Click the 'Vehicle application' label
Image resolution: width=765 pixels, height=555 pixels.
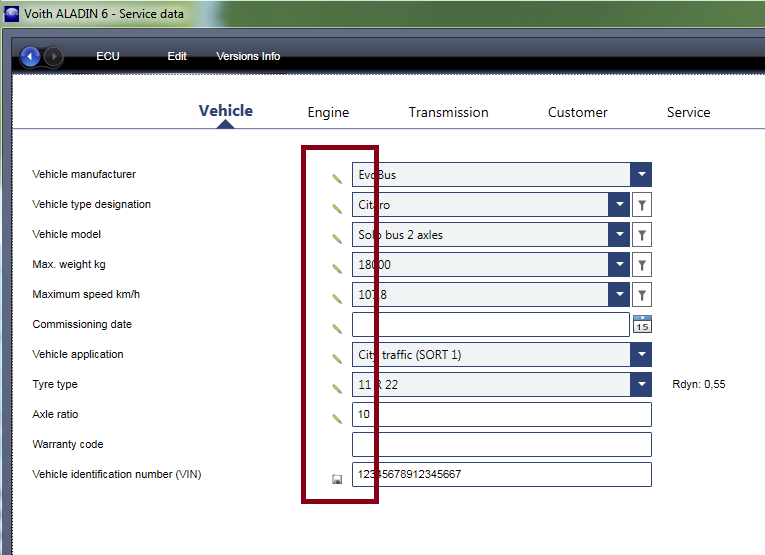point(78,355)
